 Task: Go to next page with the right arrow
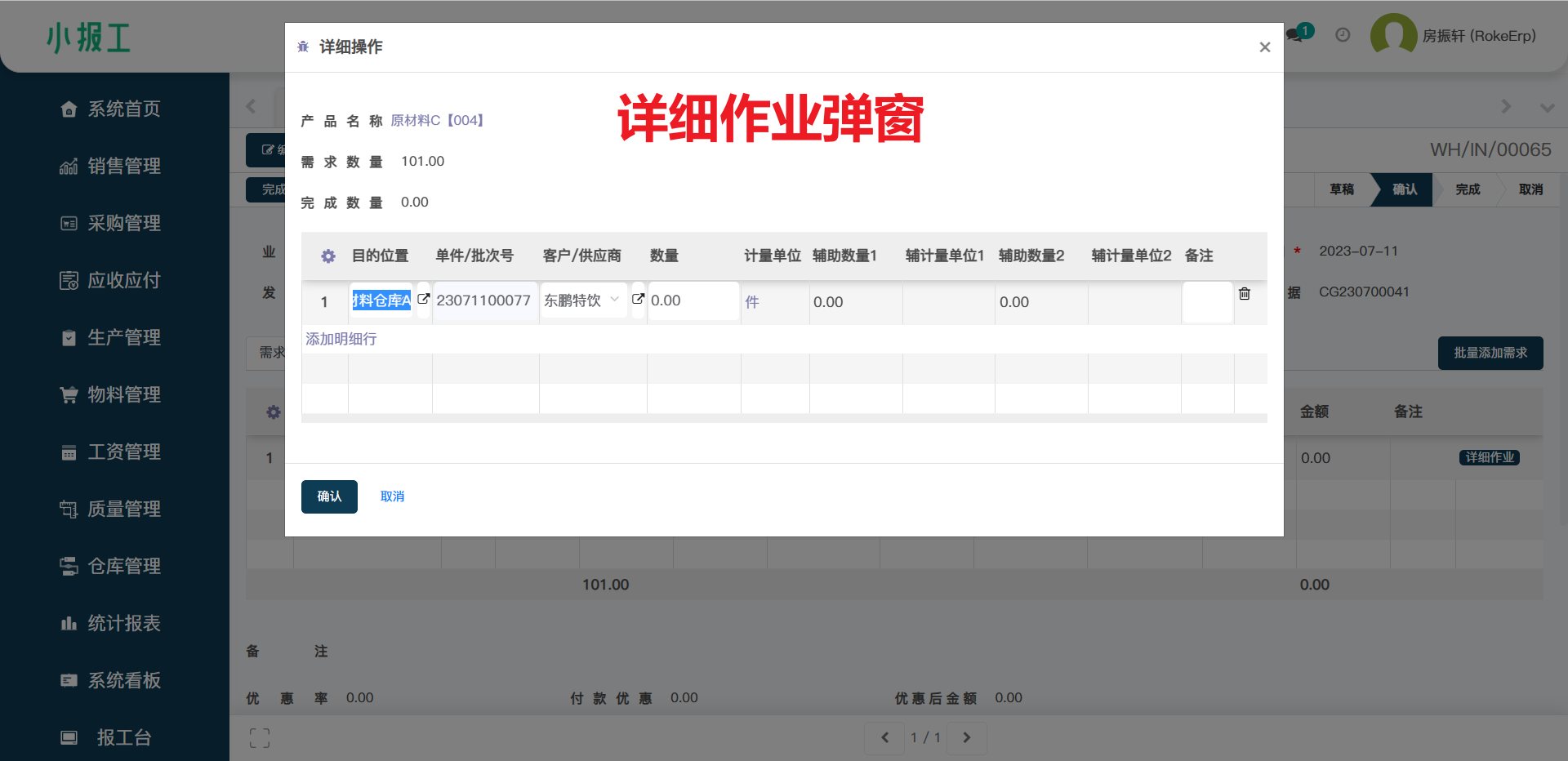click(x=967, y=737)
